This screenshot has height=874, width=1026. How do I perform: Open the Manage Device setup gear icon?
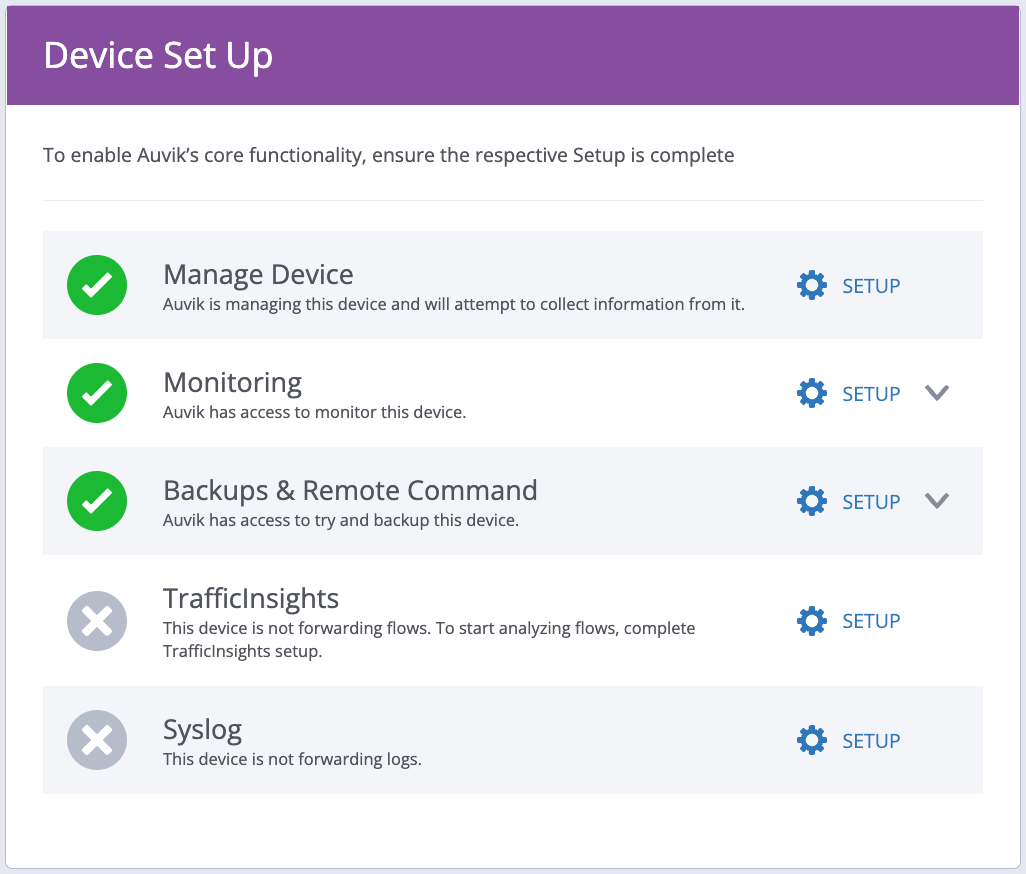(x=812, y=285)
